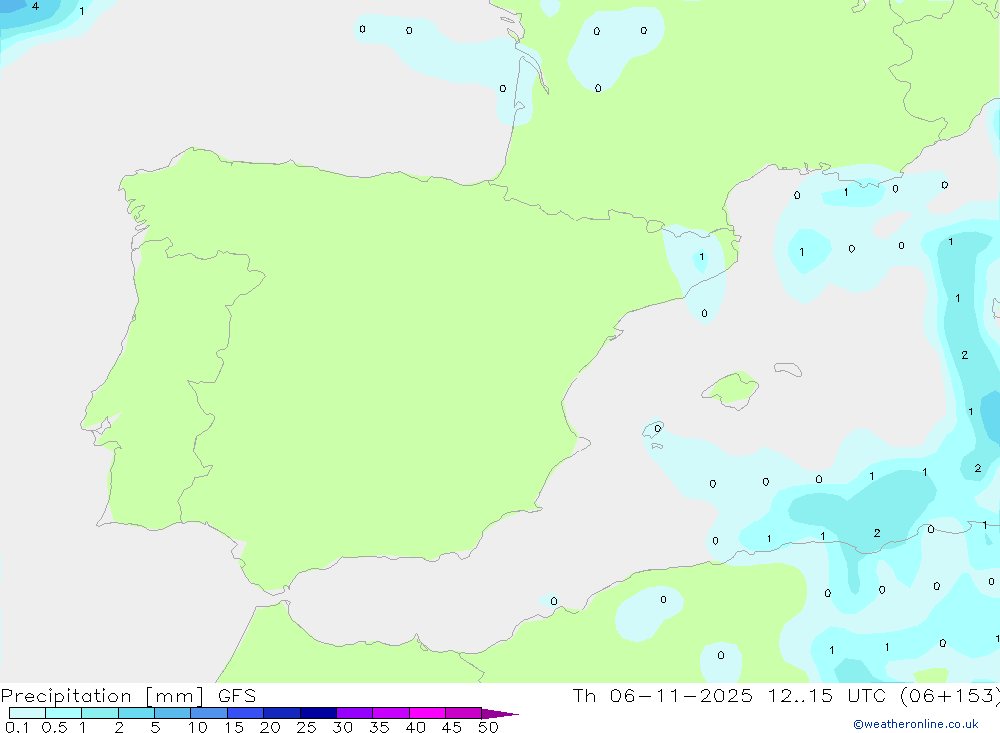Click the '50' legend label
This screenshot has width=1000, height=733.
488,727
